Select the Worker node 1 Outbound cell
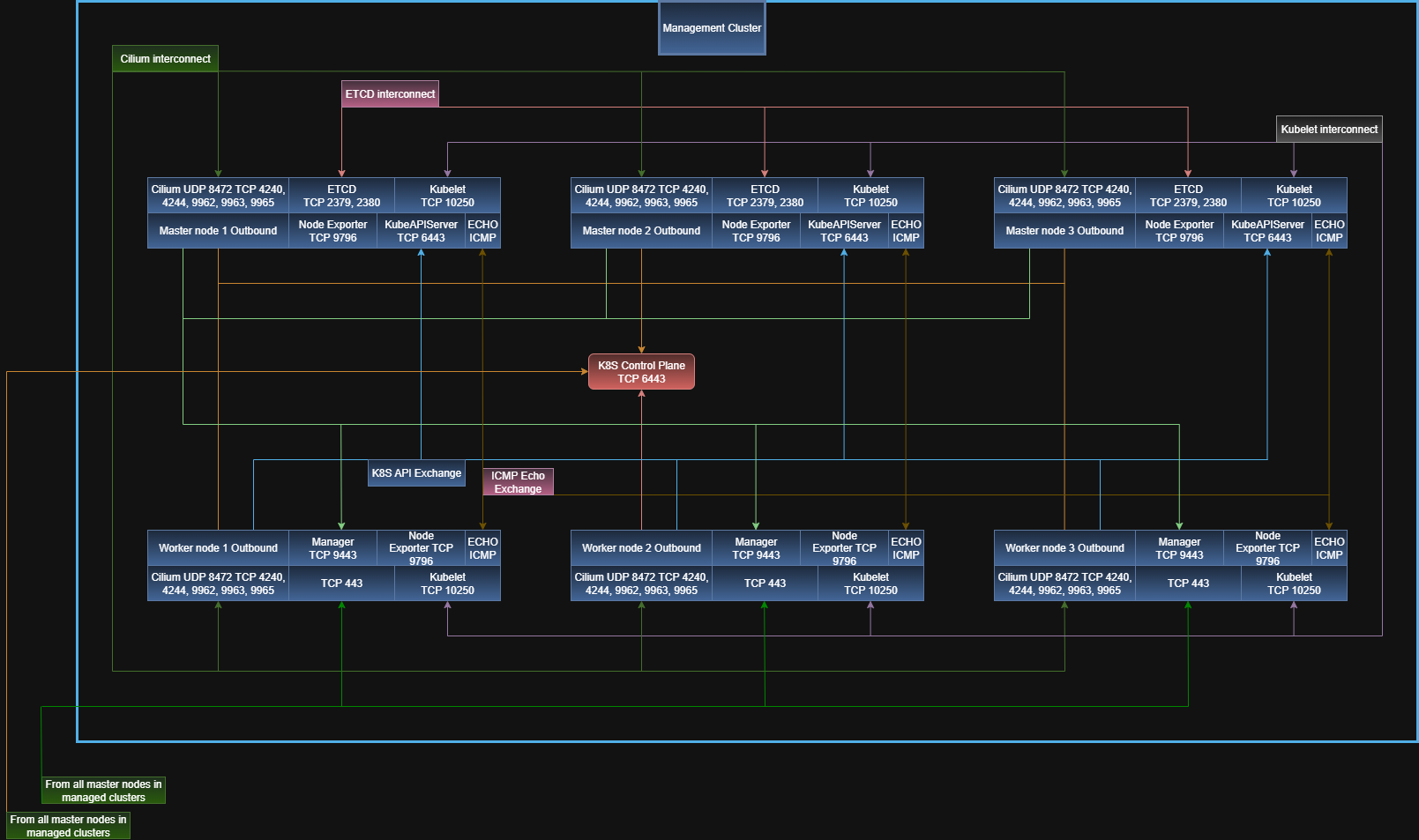 (x=218, y=548)
